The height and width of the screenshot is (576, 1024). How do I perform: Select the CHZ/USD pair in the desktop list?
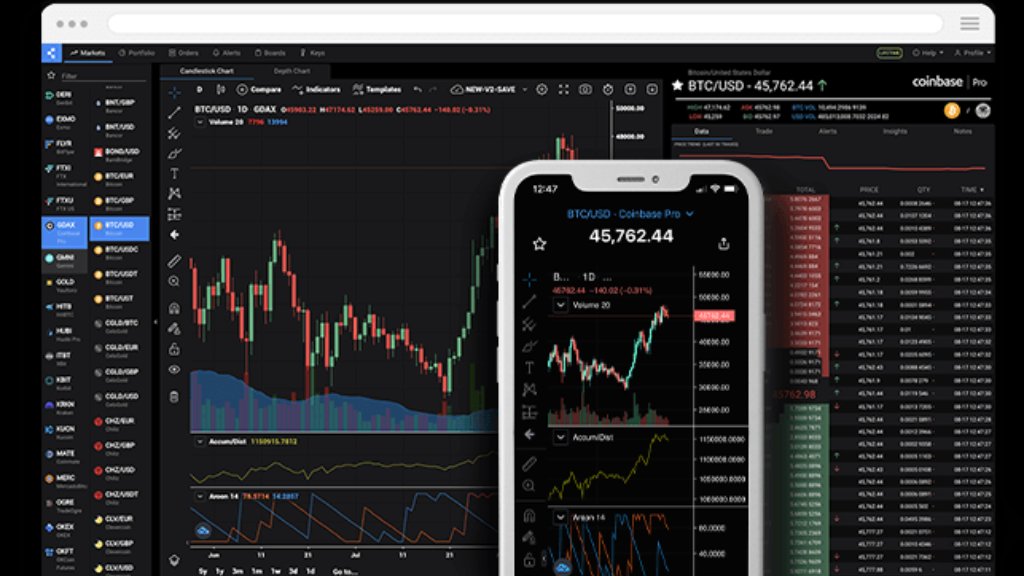(119, 473)
